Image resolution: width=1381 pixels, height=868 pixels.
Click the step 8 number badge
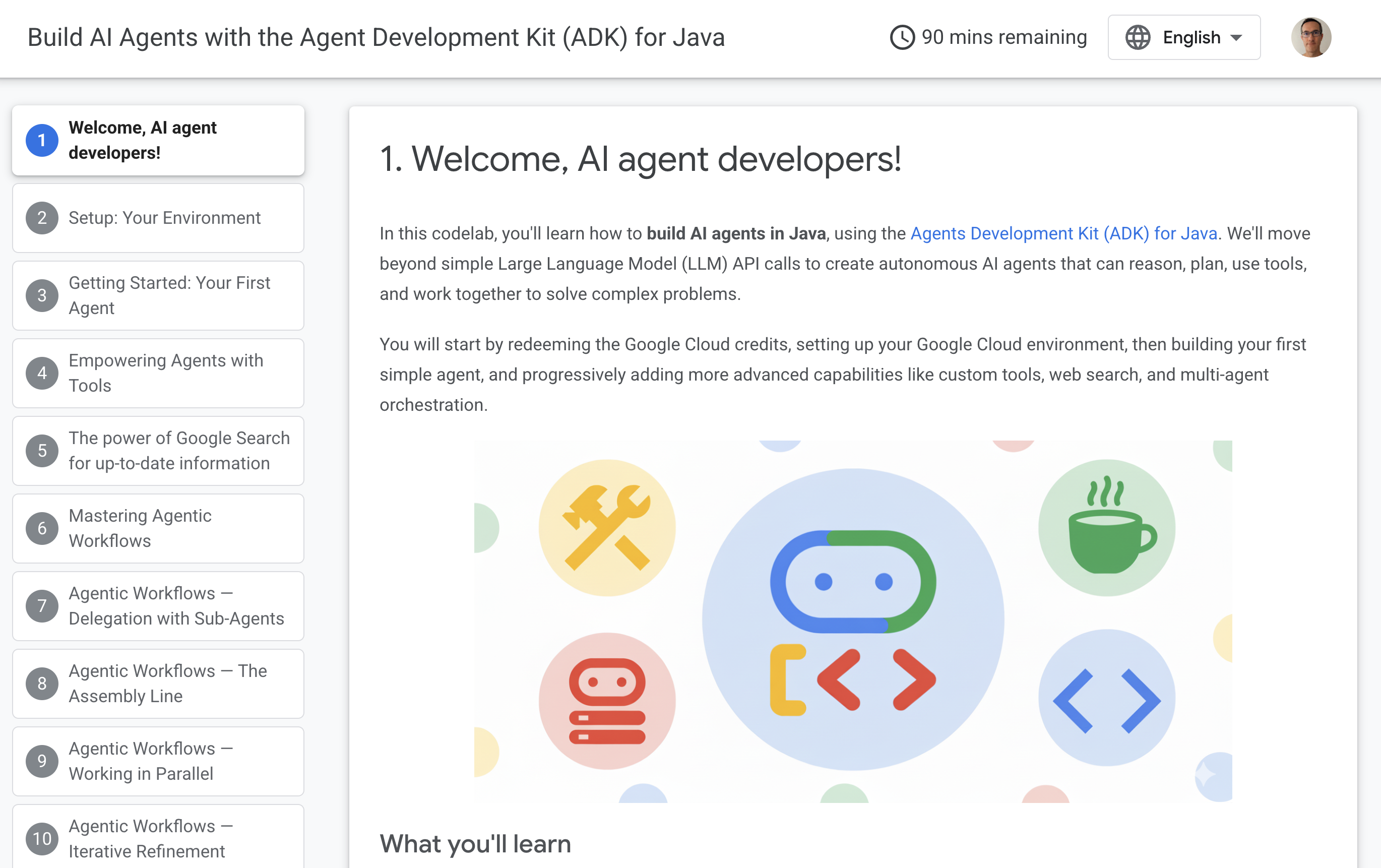click(x=42, y=684)
